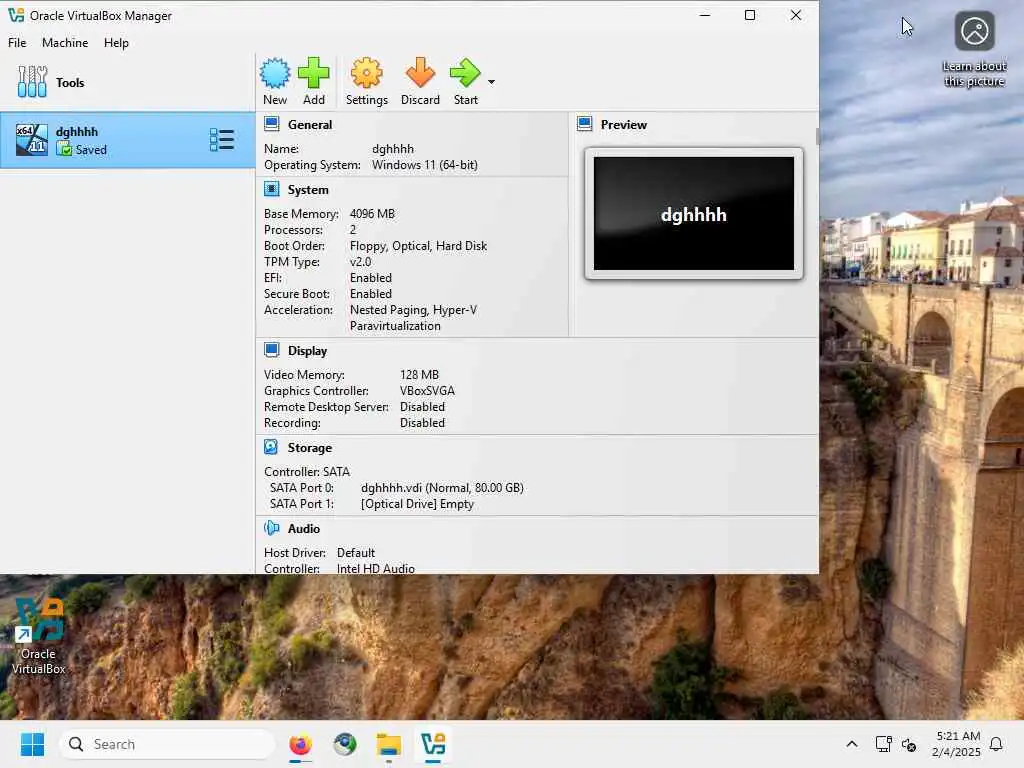Click the General section icon
Image resolution: width=1024 pixels, height=768 pixels.
pyautogui.click(x=272, y=124)
